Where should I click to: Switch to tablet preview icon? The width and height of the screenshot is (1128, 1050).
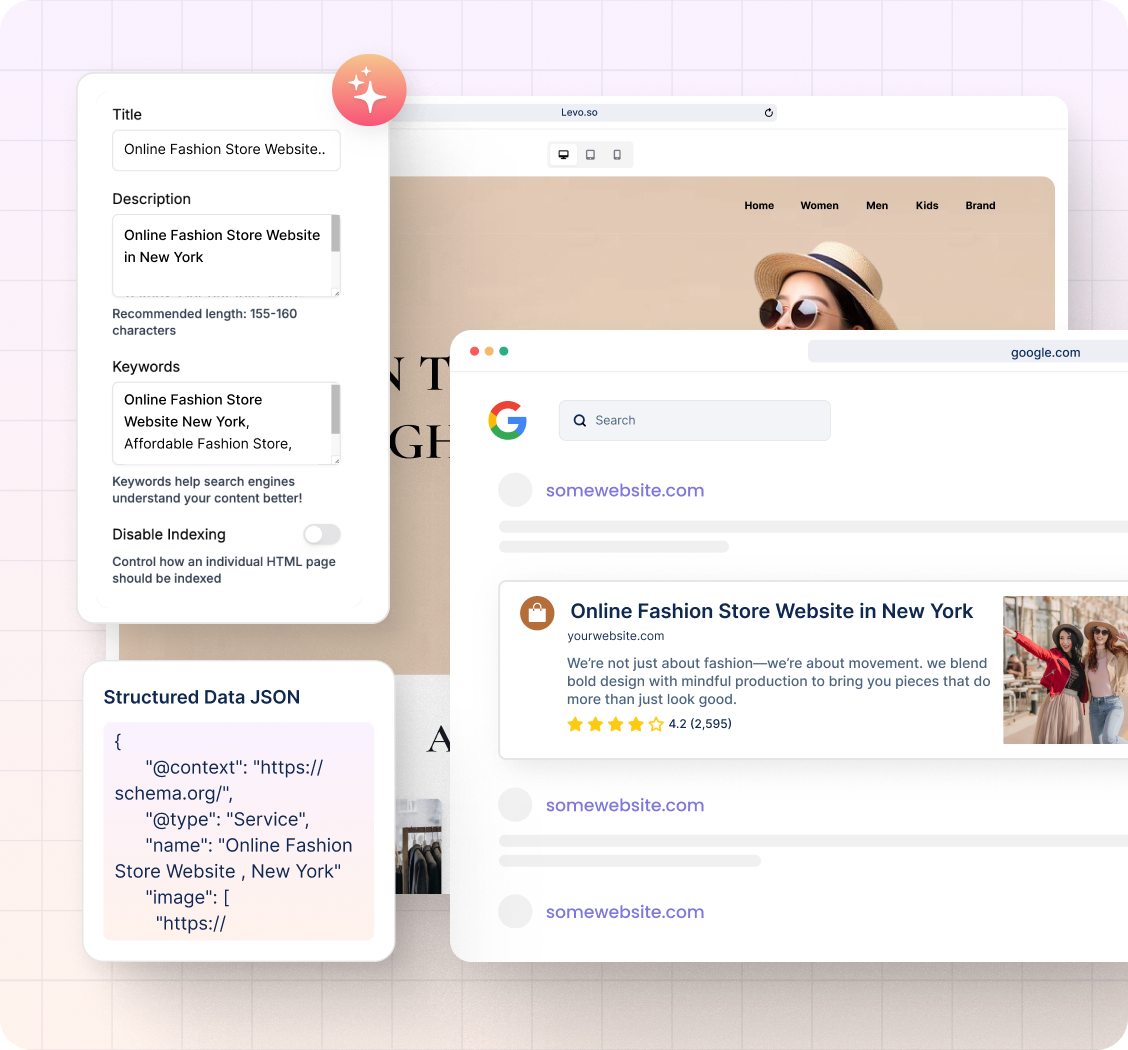tap(591, 155)
